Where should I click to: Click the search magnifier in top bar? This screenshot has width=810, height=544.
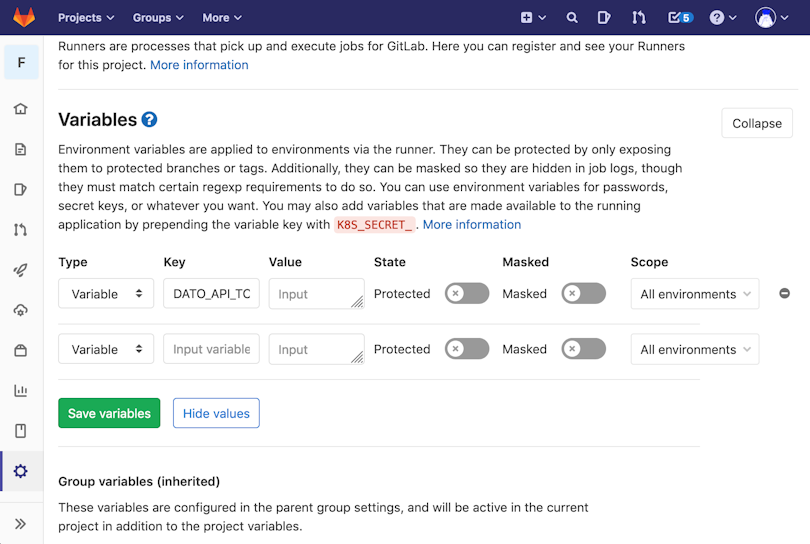tap(571, 18)
